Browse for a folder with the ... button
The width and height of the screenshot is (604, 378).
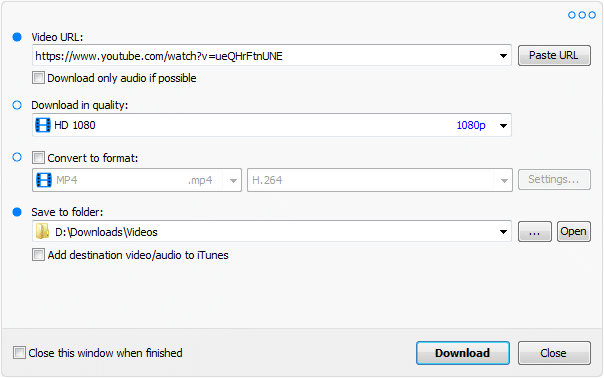(x=535, y=232)
